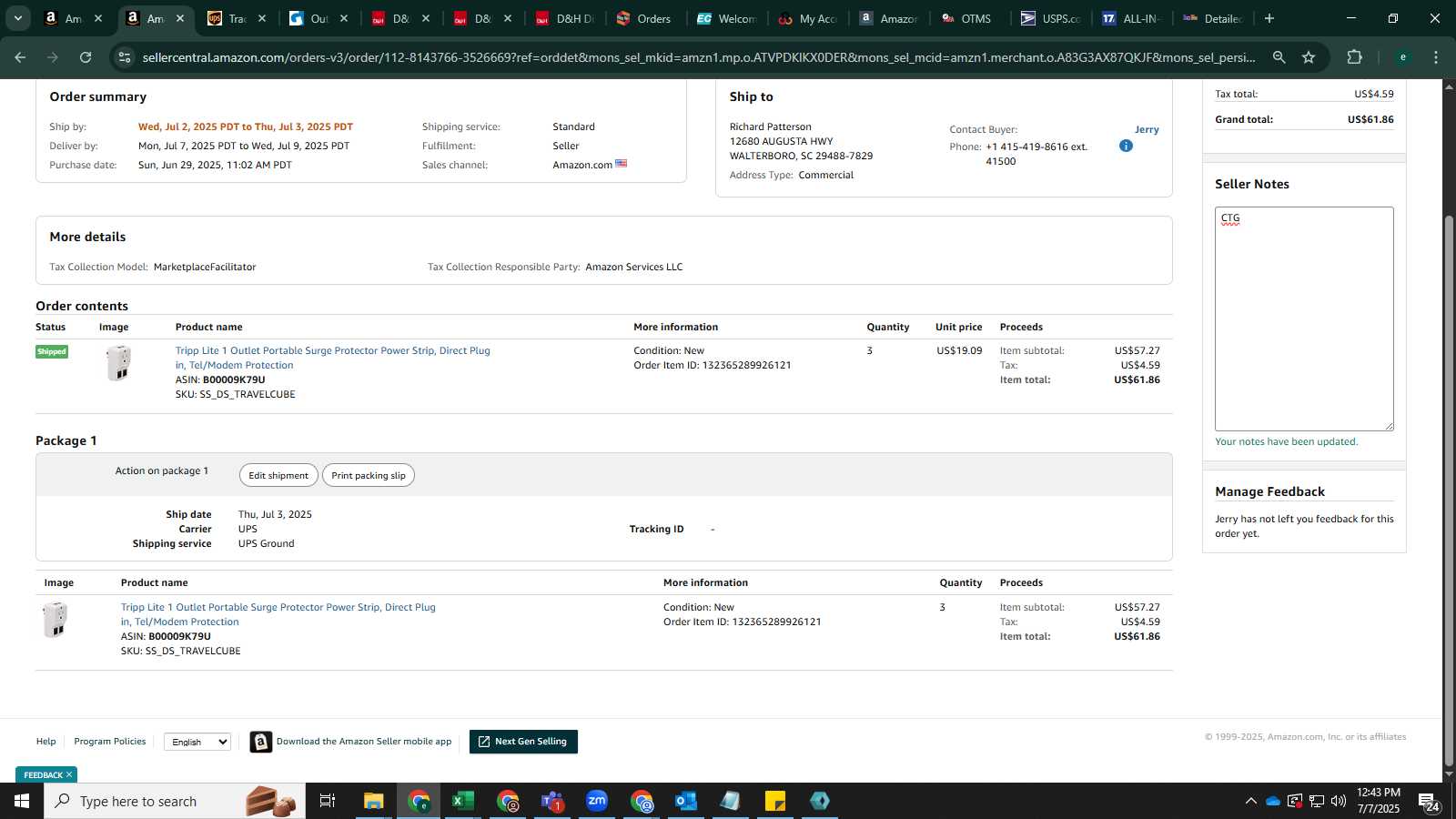Bookmark this page with the star icon
The image size is (1456, 819).
(1309, 57)
